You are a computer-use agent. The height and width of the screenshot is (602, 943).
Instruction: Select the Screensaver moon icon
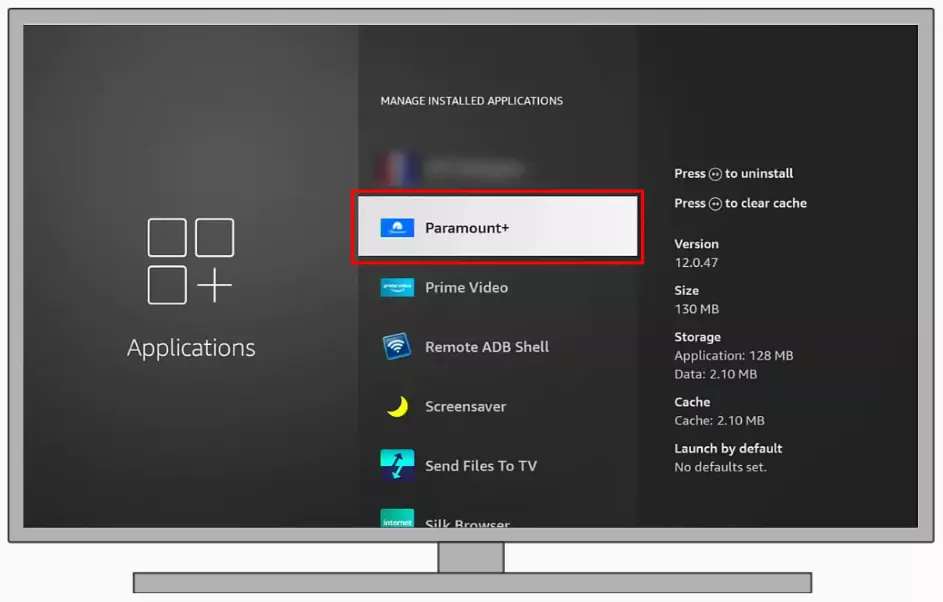pyautogui.click(x=397, y=407)
